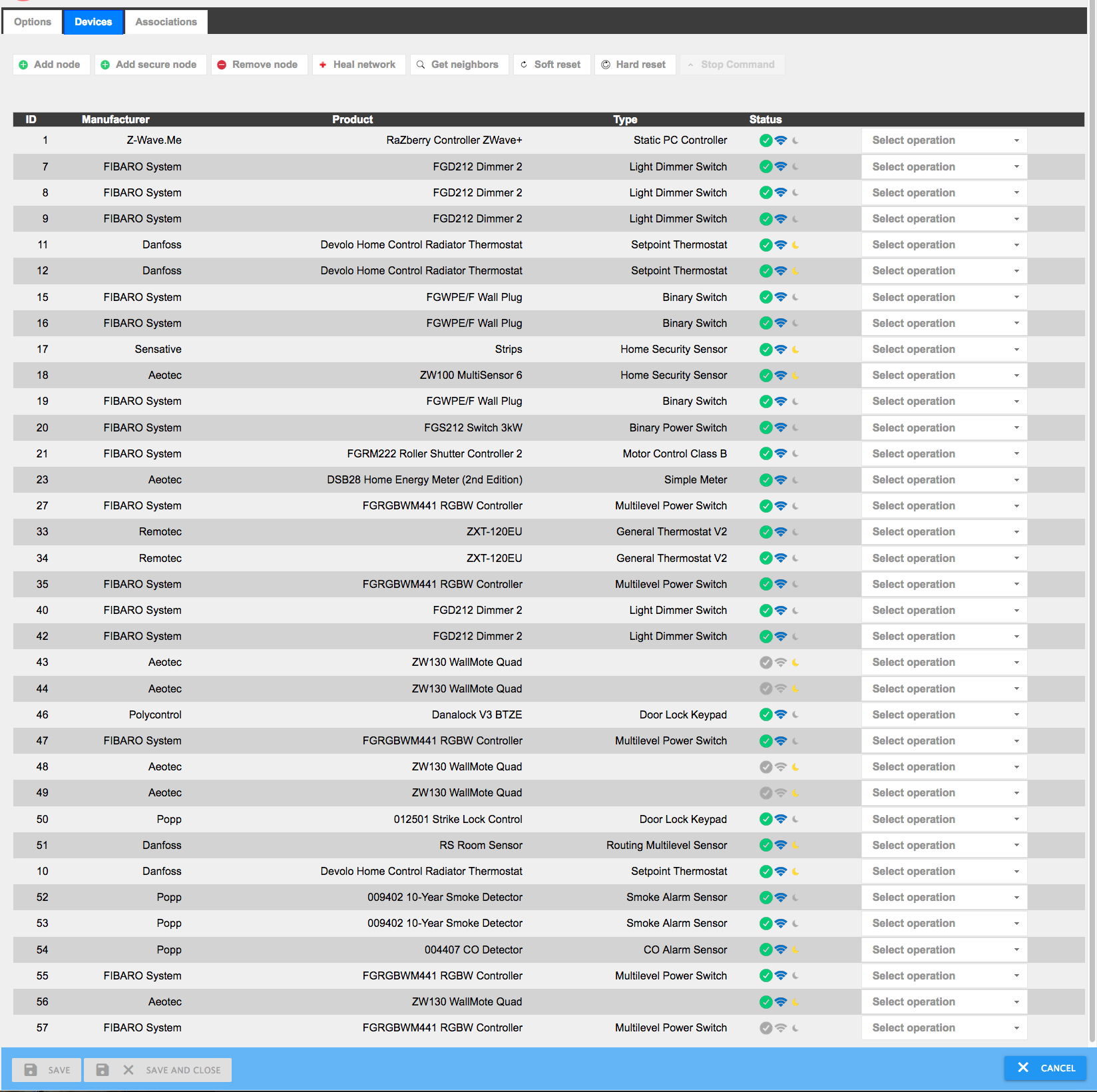Open Select operation for Danalock V3 BTZE
Image resolution: width=1097 pixels, height=1092 pixels.
point(945,715)
